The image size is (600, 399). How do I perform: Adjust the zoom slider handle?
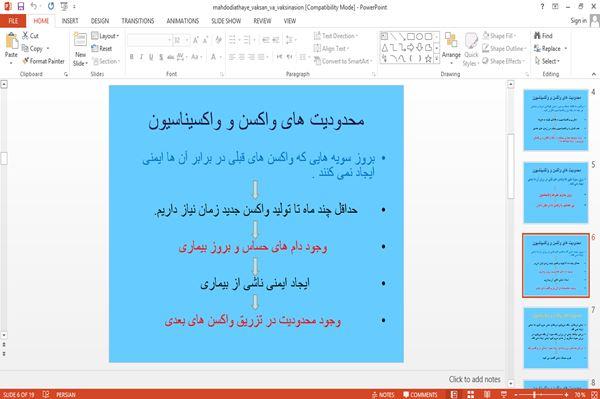pos(534,394)
